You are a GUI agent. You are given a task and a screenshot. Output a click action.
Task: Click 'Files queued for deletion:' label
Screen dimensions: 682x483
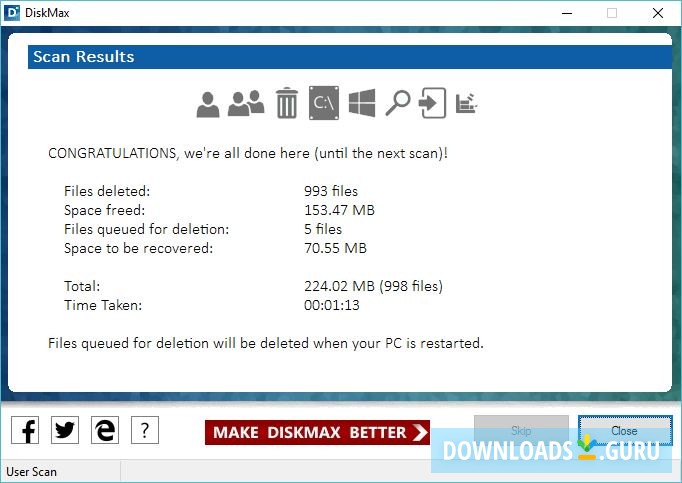point(147,229)
